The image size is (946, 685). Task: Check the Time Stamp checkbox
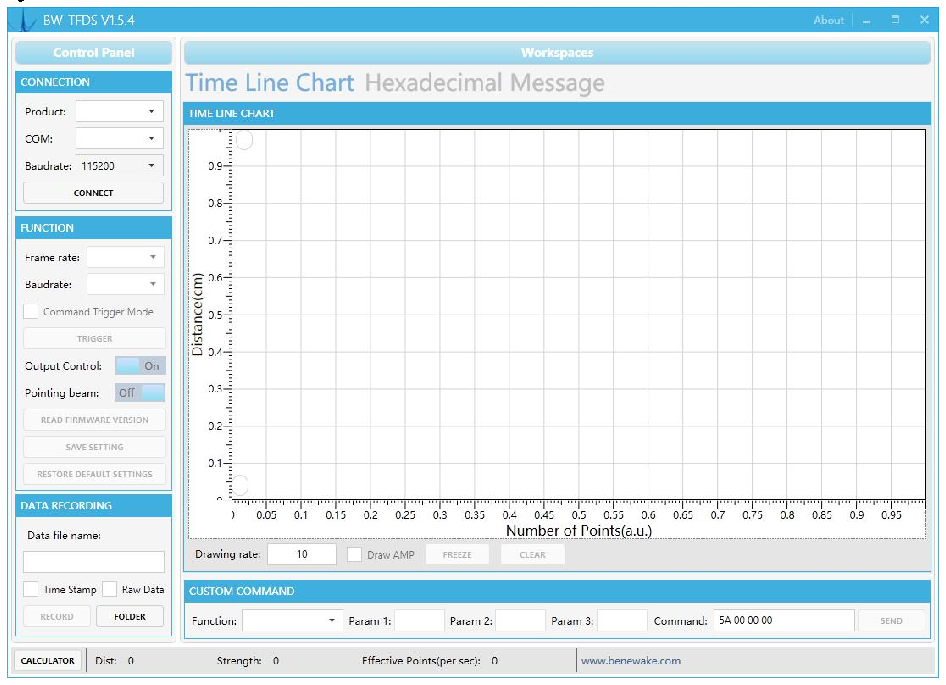31,589
